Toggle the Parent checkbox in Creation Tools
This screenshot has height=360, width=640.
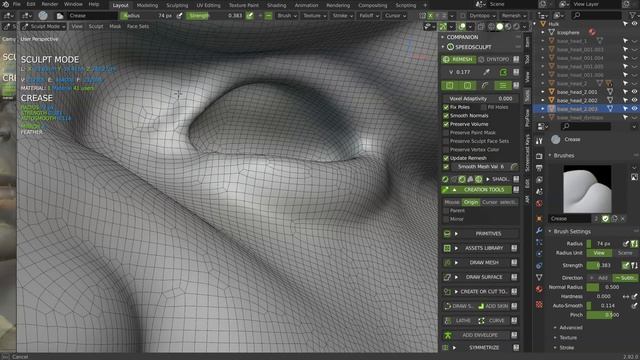(x=446, y=211)
